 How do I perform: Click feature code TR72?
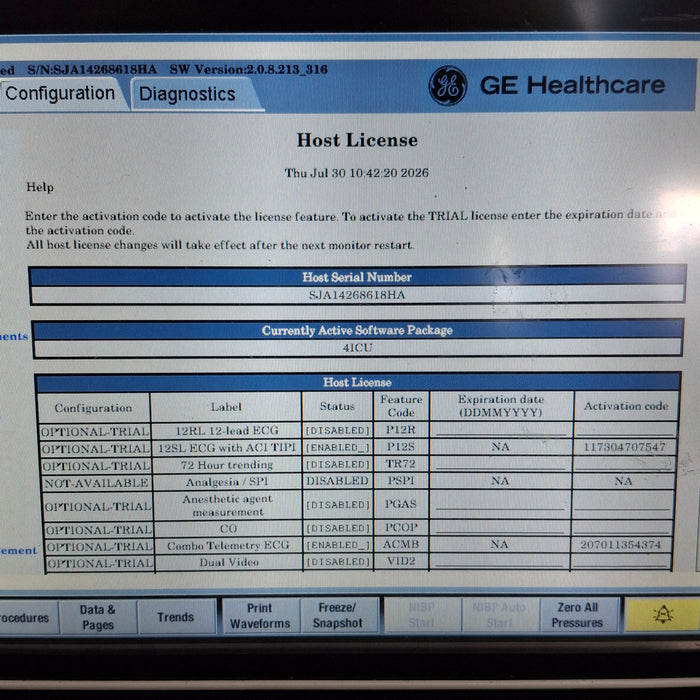click(400, 463)
